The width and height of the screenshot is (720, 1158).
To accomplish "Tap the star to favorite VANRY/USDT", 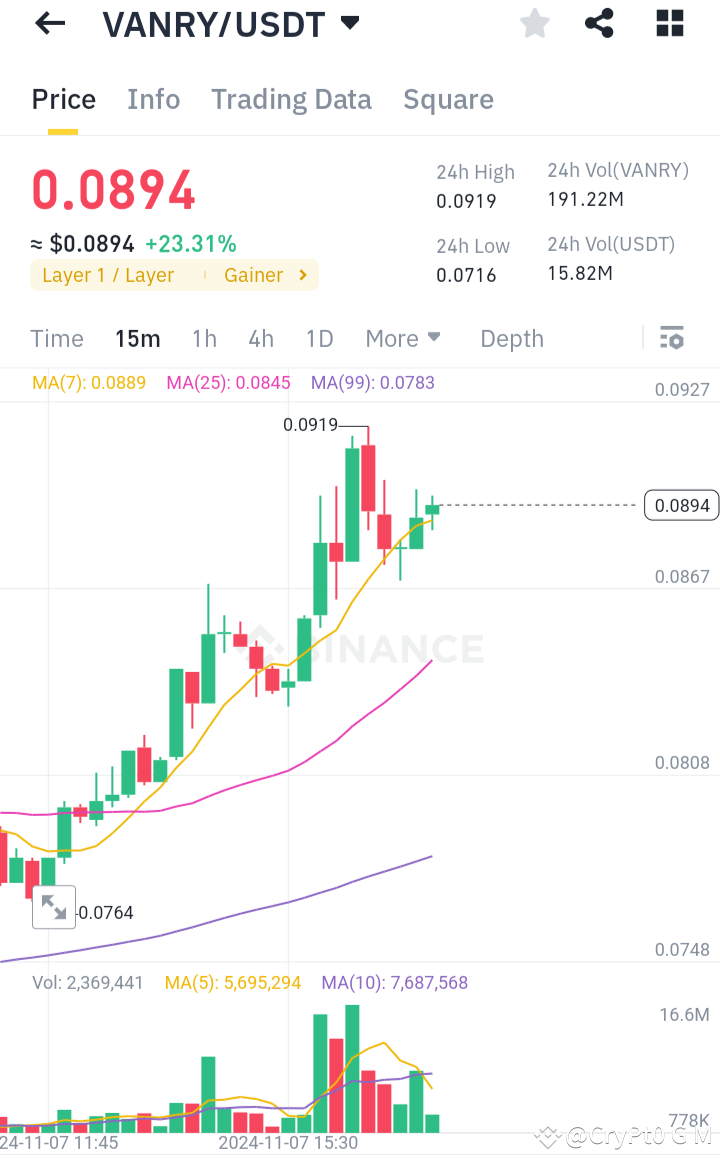I will (x=534, y=23).
